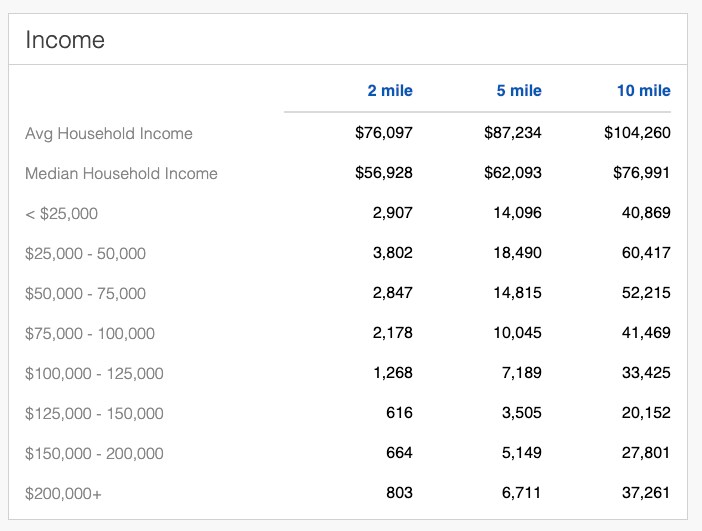Select the 37,261 value in last row
This screenshot has height=531, width=702.
click(x=645, y=493)
